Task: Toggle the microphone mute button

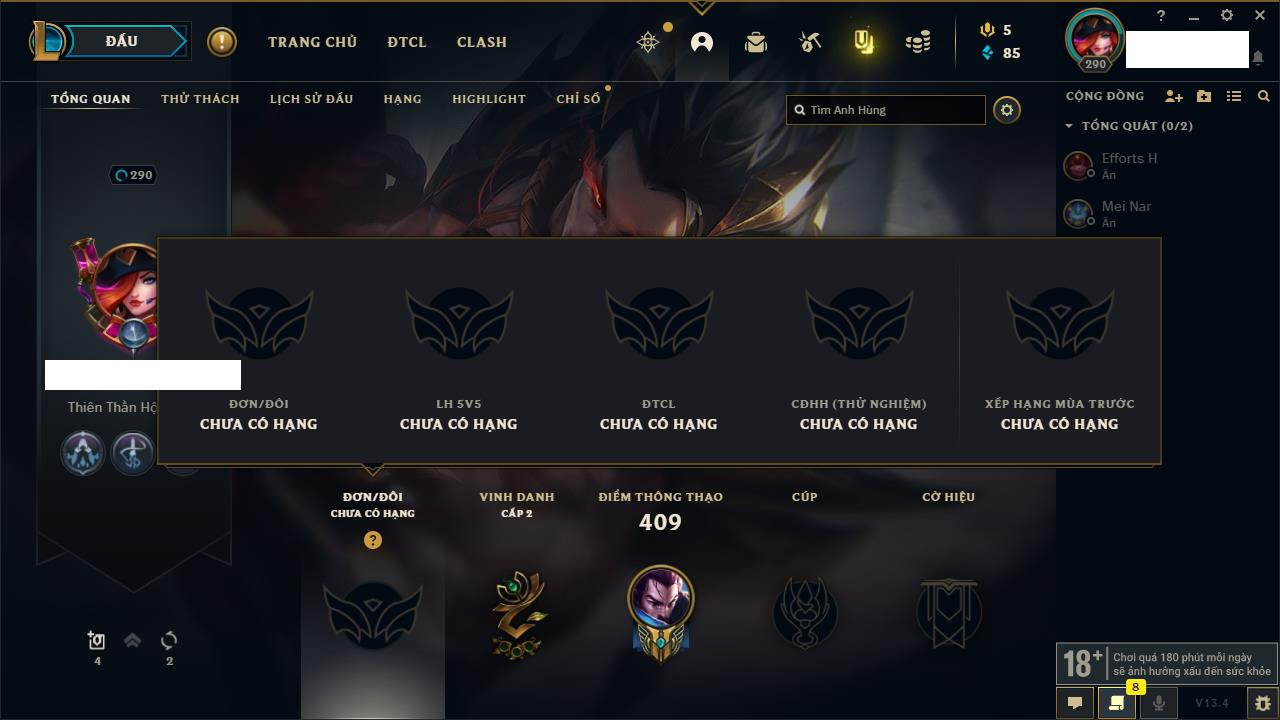Action: (x=1158, y=703)
